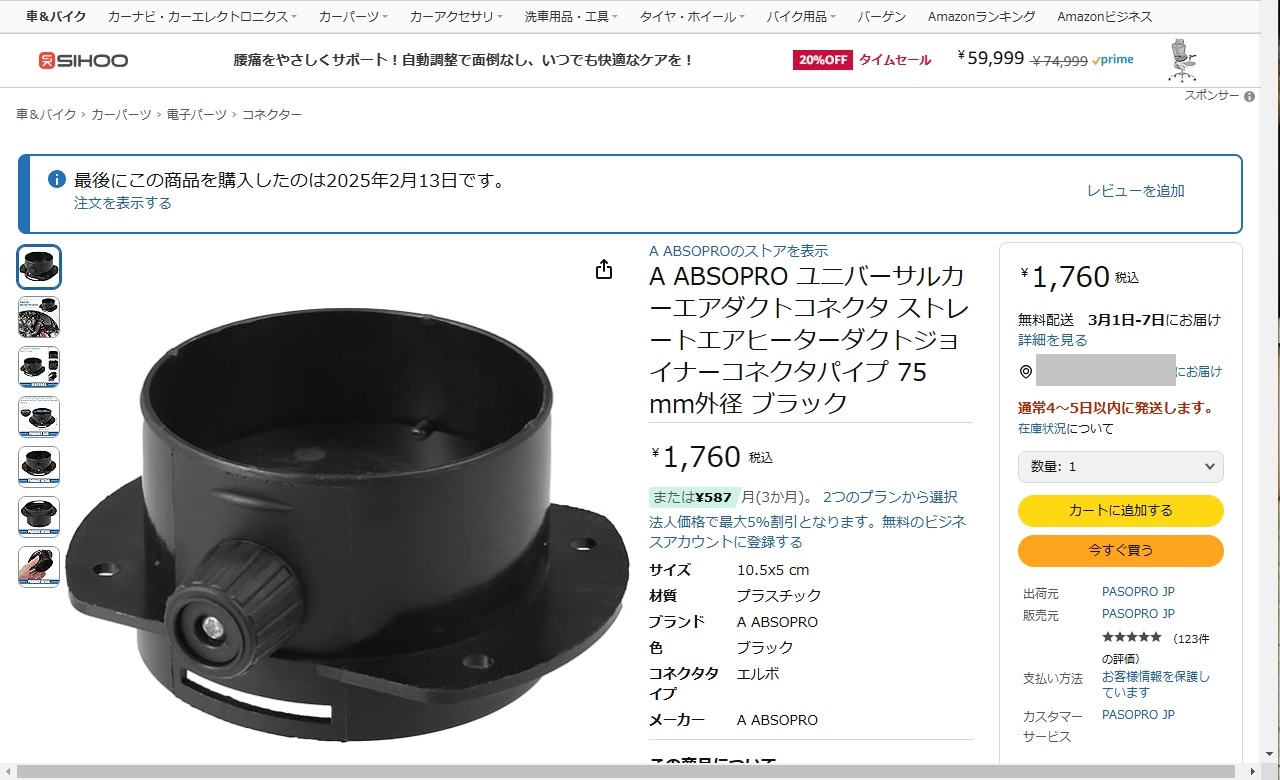Viewport: 1280px width, 780px height.
Task: Click the location pin icon by delivery address
Action: pyautogui.click(x=1025, y=372)
